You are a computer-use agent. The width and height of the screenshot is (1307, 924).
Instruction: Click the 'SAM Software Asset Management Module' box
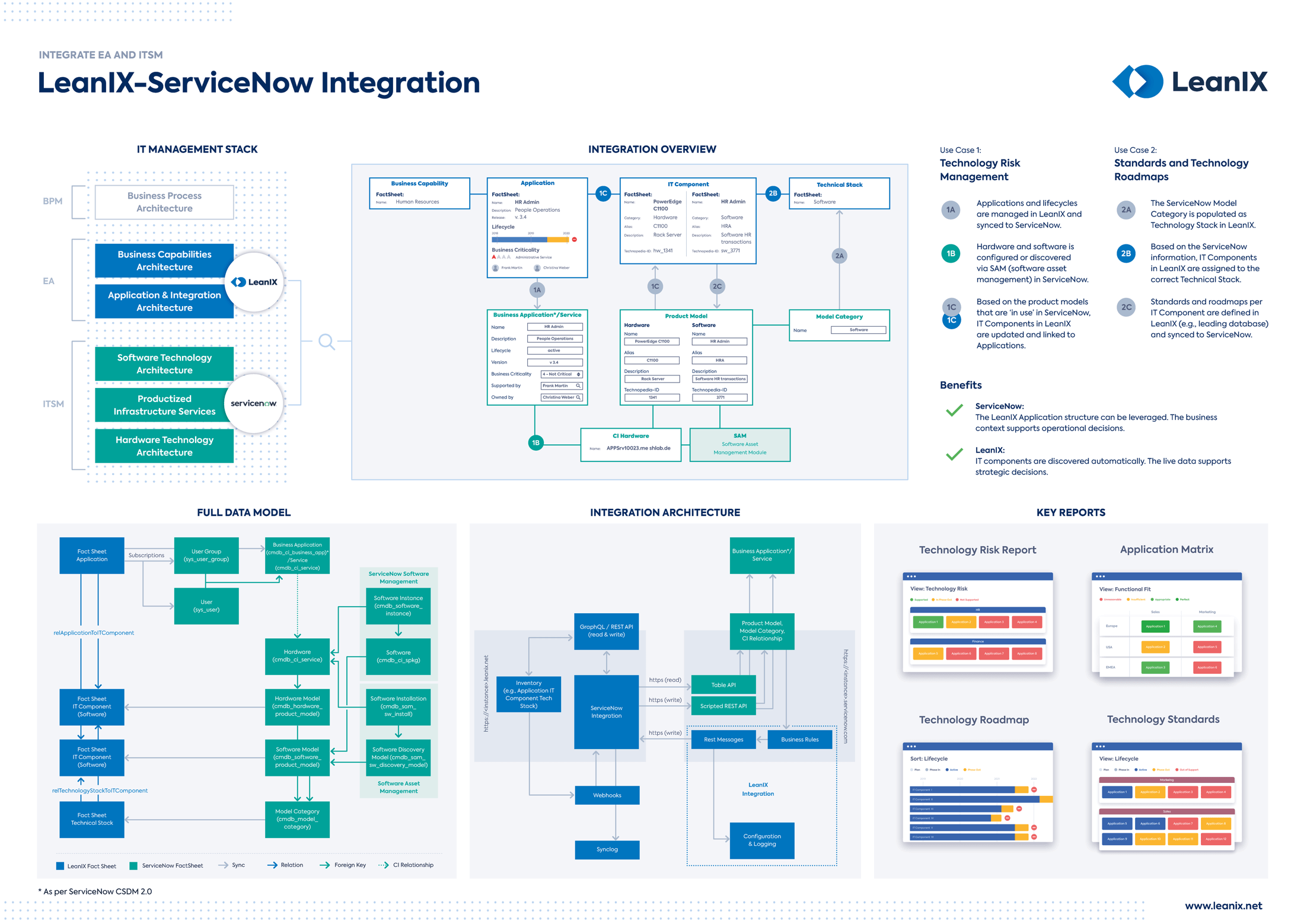[x=740, y=445]
